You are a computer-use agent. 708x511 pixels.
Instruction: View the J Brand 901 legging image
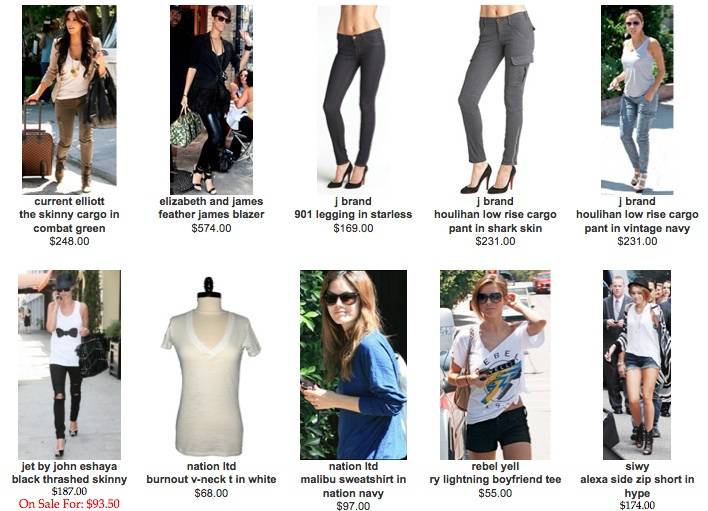click(354, 99)
